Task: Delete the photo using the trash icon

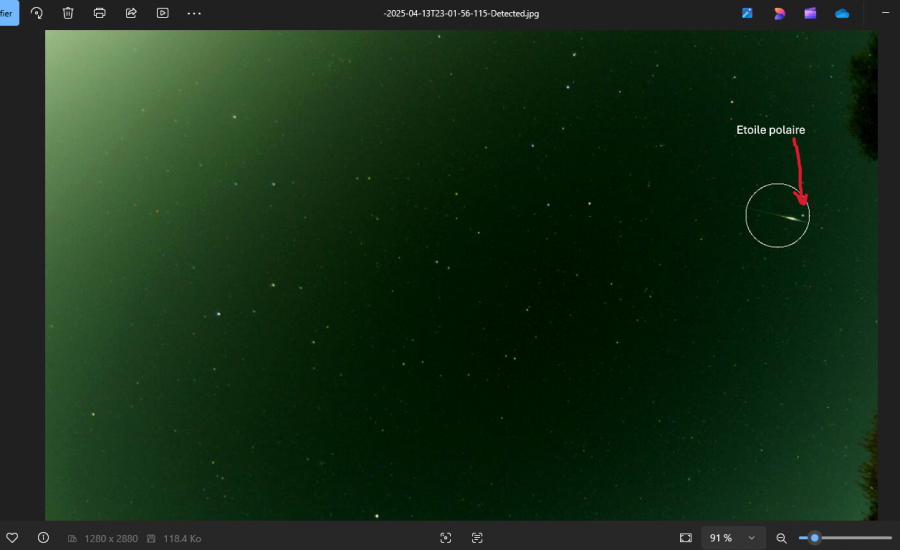Action: [x=68, y=13]
